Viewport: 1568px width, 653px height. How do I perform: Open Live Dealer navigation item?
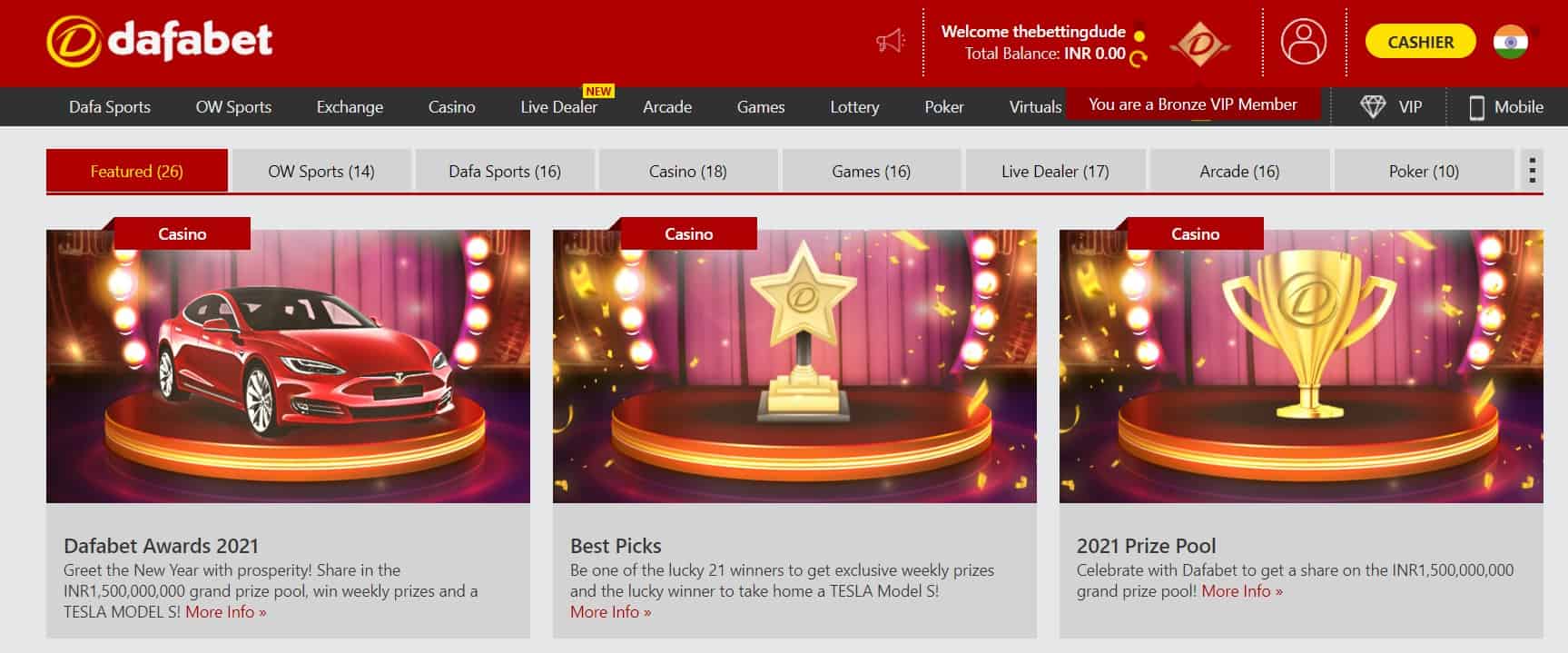coord(558,107)
